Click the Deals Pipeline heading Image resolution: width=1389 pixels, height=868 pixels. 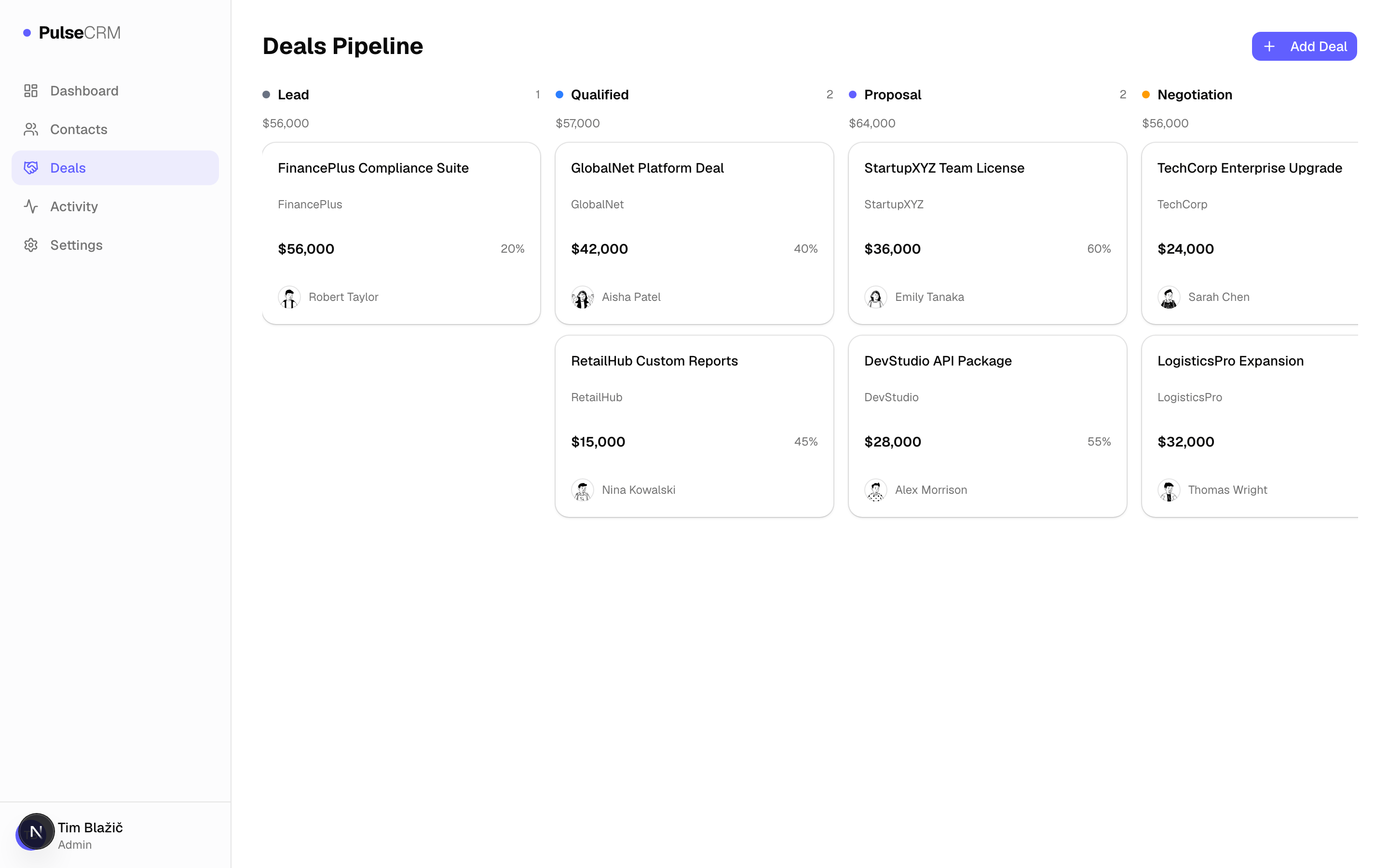pyautogui.click(x=342, y=46)
